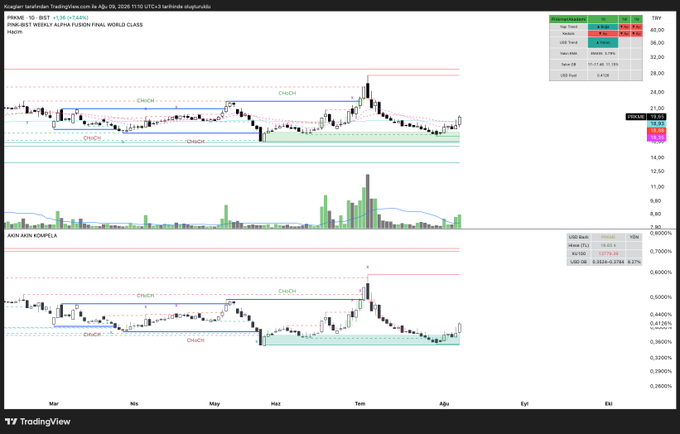Click the YÖN column header in the lower table
680x434 pixels.
(x=634, y=237)
